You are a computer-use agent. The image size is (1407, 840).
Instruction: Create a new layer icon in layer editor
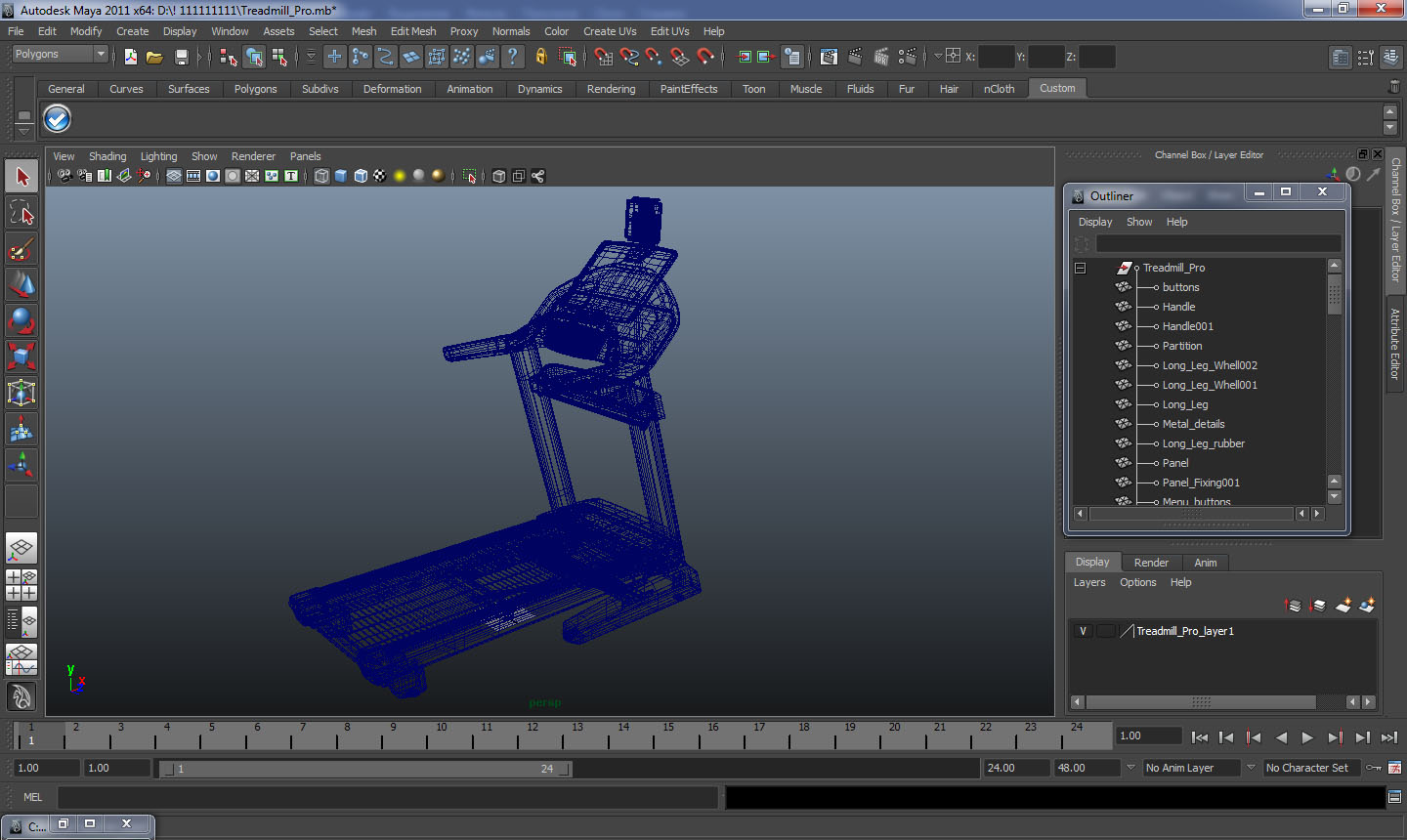click(1343, 606)
